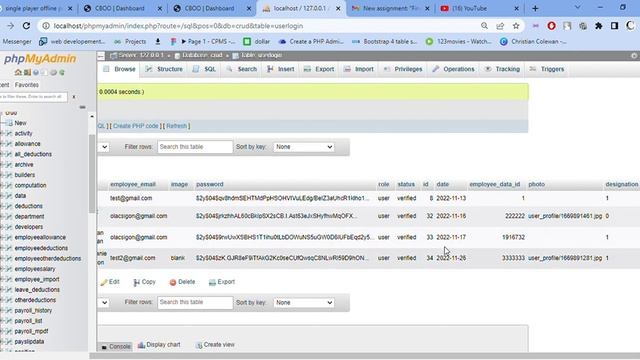Click the red Delete icon below rows
The image size is (640, 360).
point(173,282)
